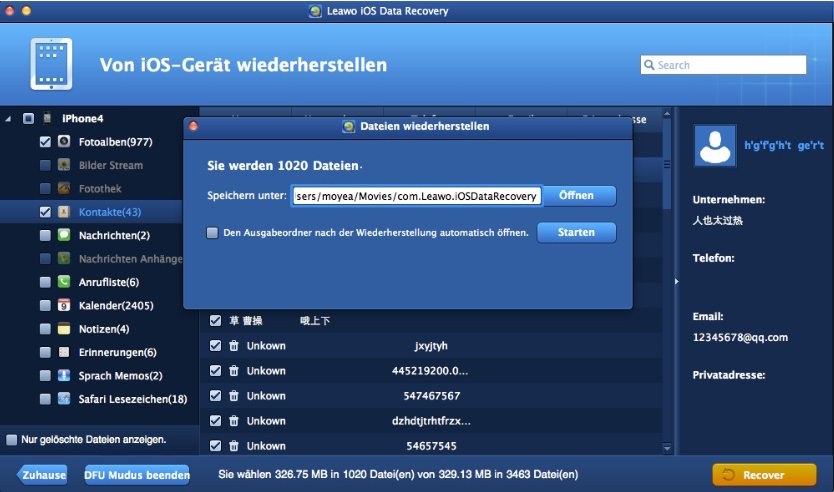The image size is (834, 492).
Task: Click the DFU Mudus beenden button
Action: [137, 475]
